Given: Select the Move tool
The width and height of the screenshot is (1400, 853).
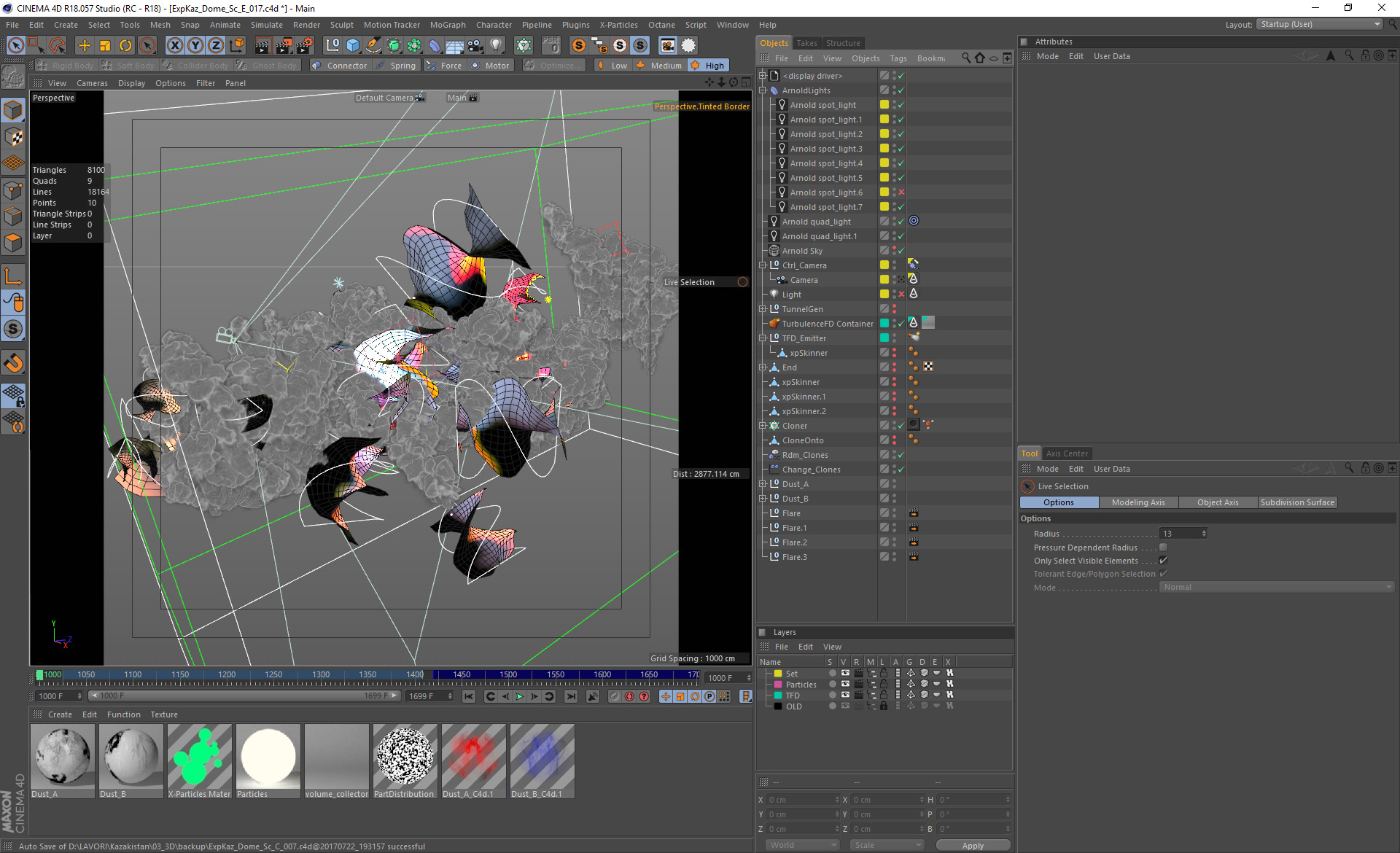Looking at the screenshot, I should (x=85, y=46).
